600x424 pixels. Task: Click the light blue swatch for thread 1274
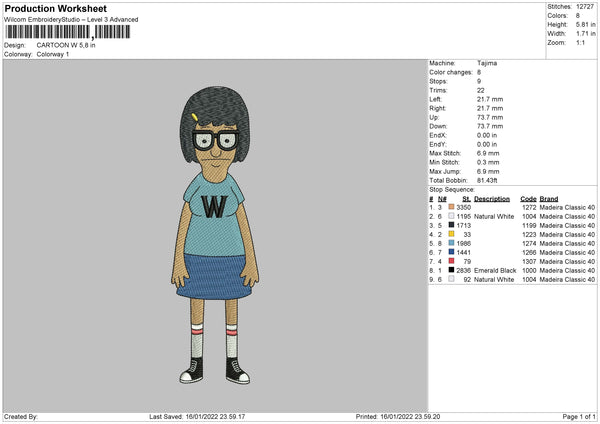[451, 243]
